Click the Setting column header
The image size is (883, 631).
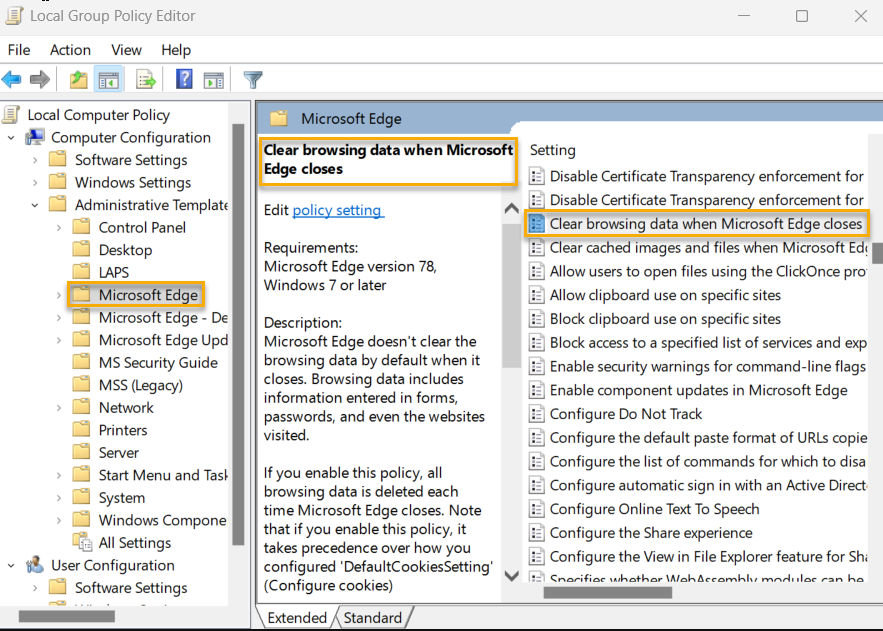pyautogui.click(x=552, y=150)
